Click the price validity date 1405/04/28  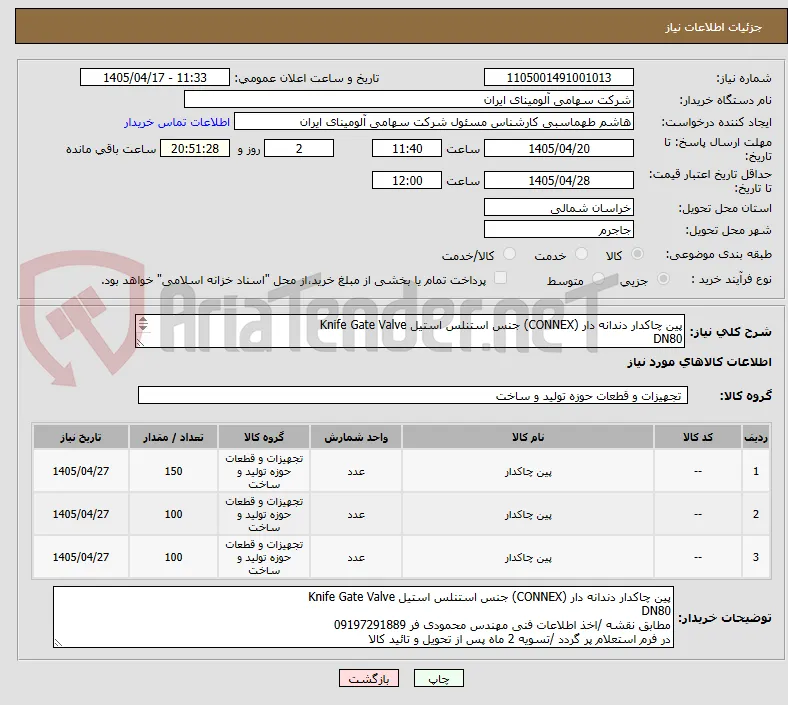558,180
